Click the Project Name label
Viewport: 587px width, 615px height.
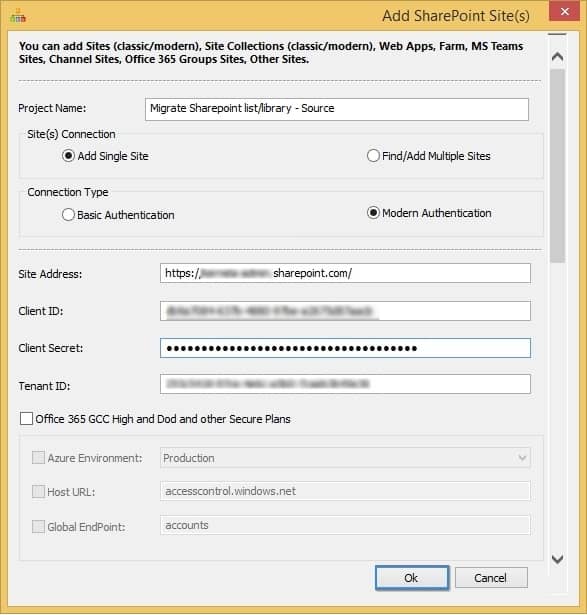(52, 108)
